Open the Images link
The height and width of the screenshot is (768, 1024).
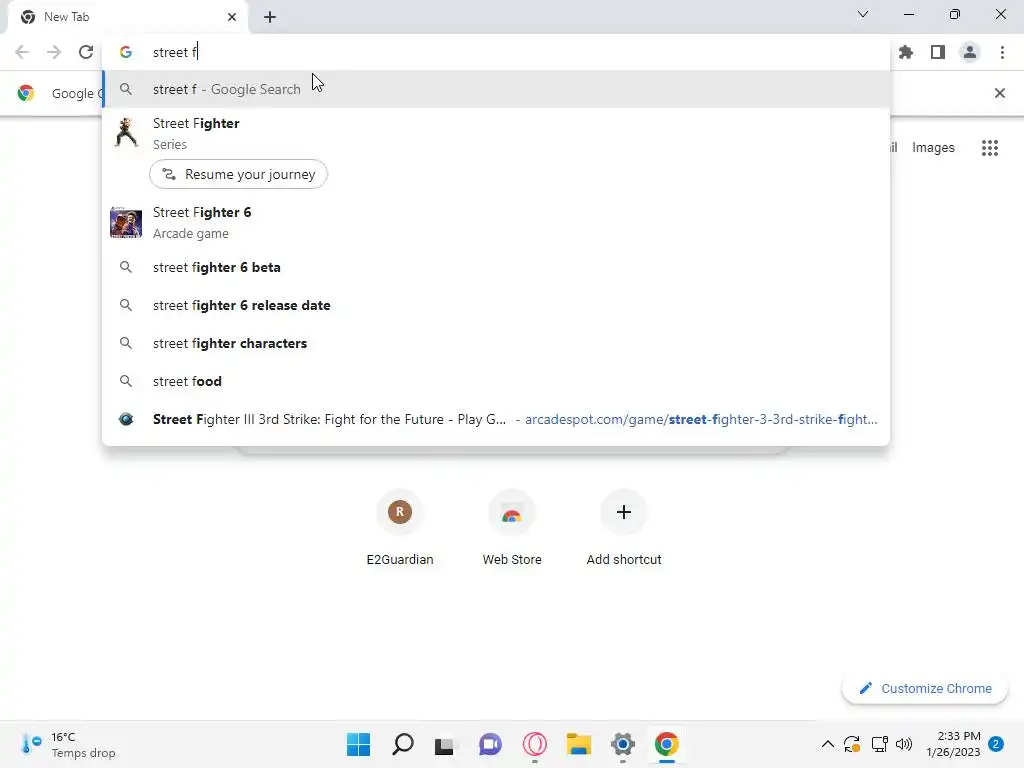[933, 148]
